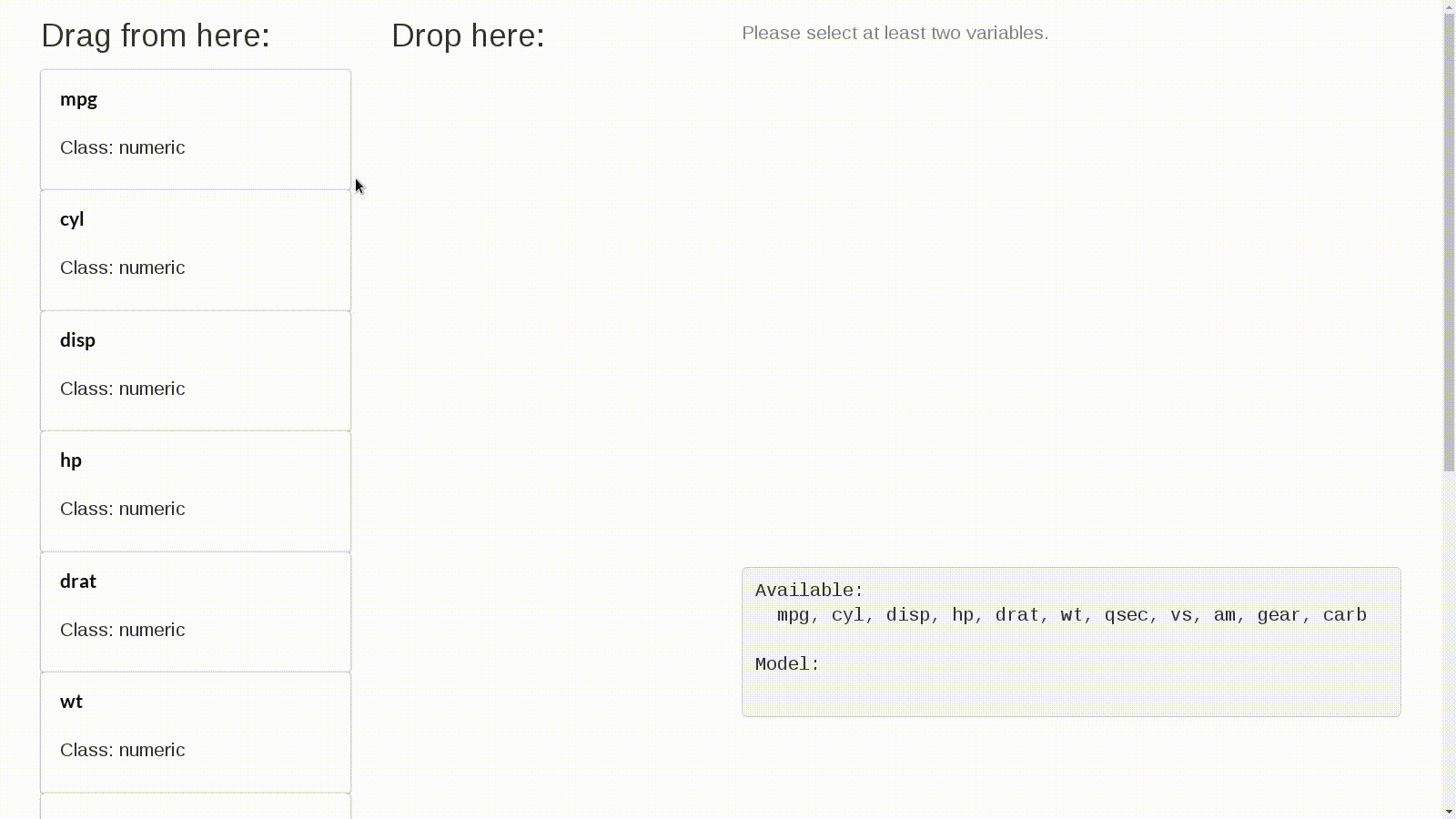Click the 'Please select at least two variables' message

point(895,33)
